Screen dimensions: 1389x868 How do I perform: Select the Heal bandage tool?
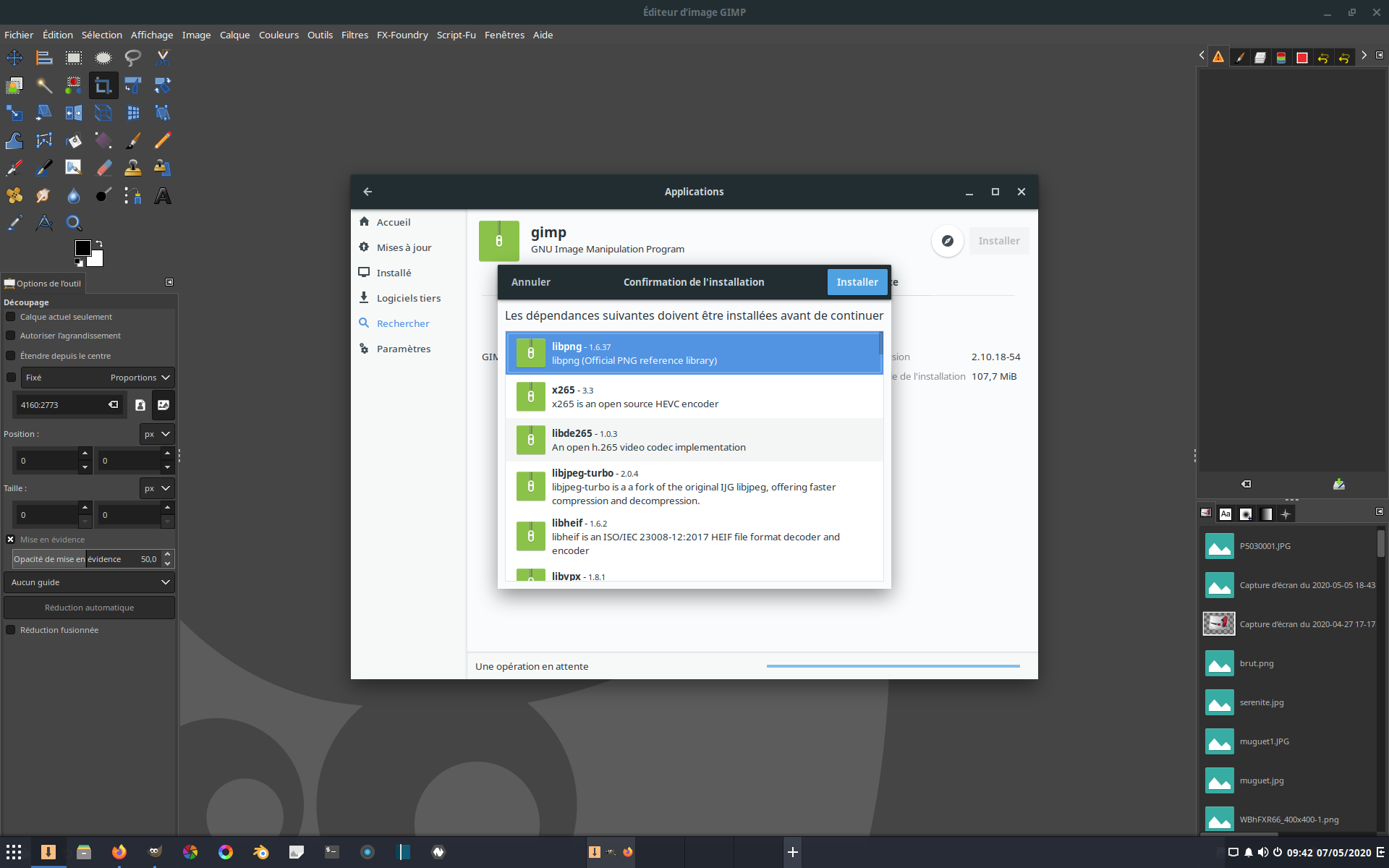pyautogui.click(x=14, y=196)
